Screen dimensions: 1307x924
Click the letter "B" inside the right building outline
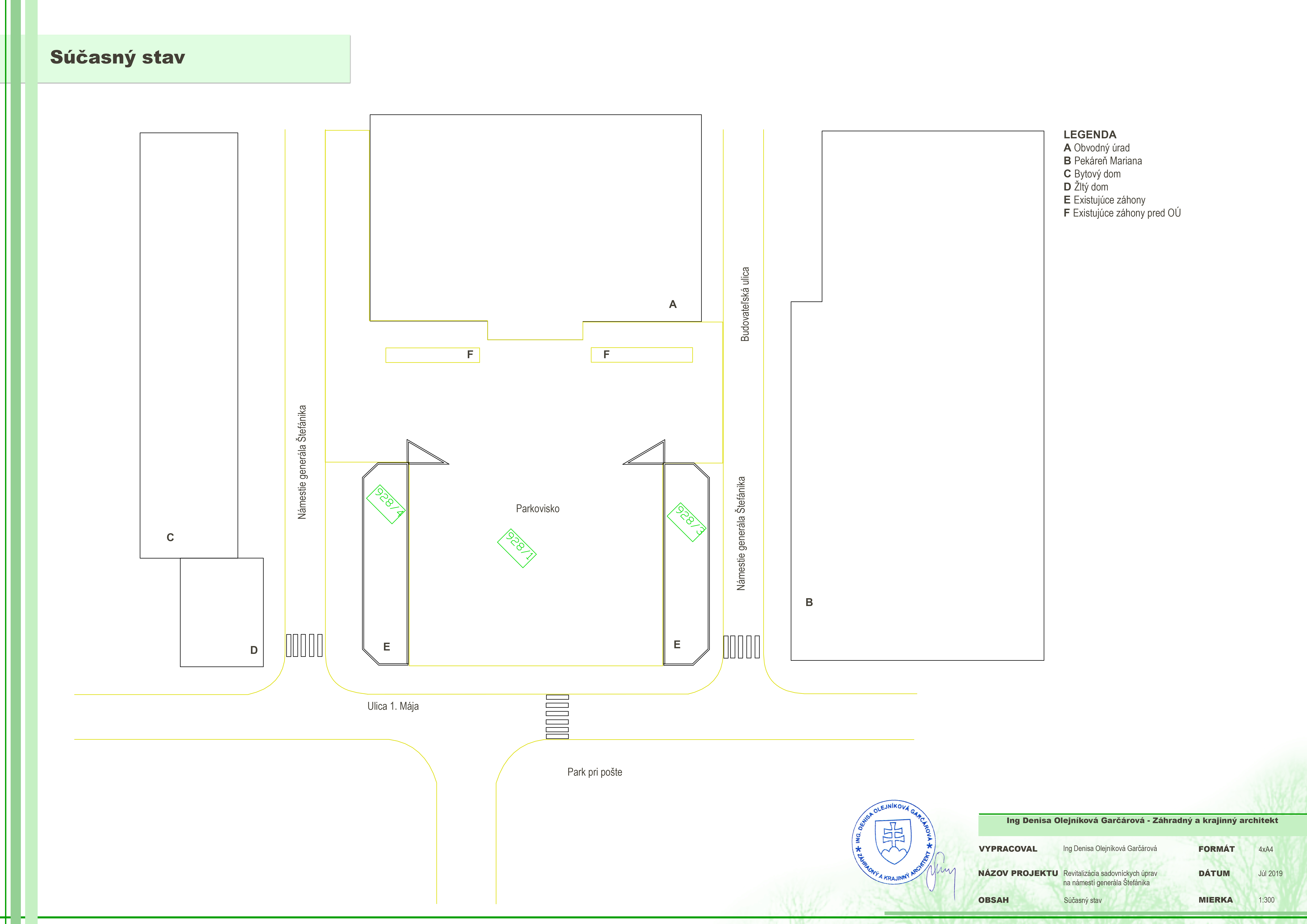(x=809, y=602)
